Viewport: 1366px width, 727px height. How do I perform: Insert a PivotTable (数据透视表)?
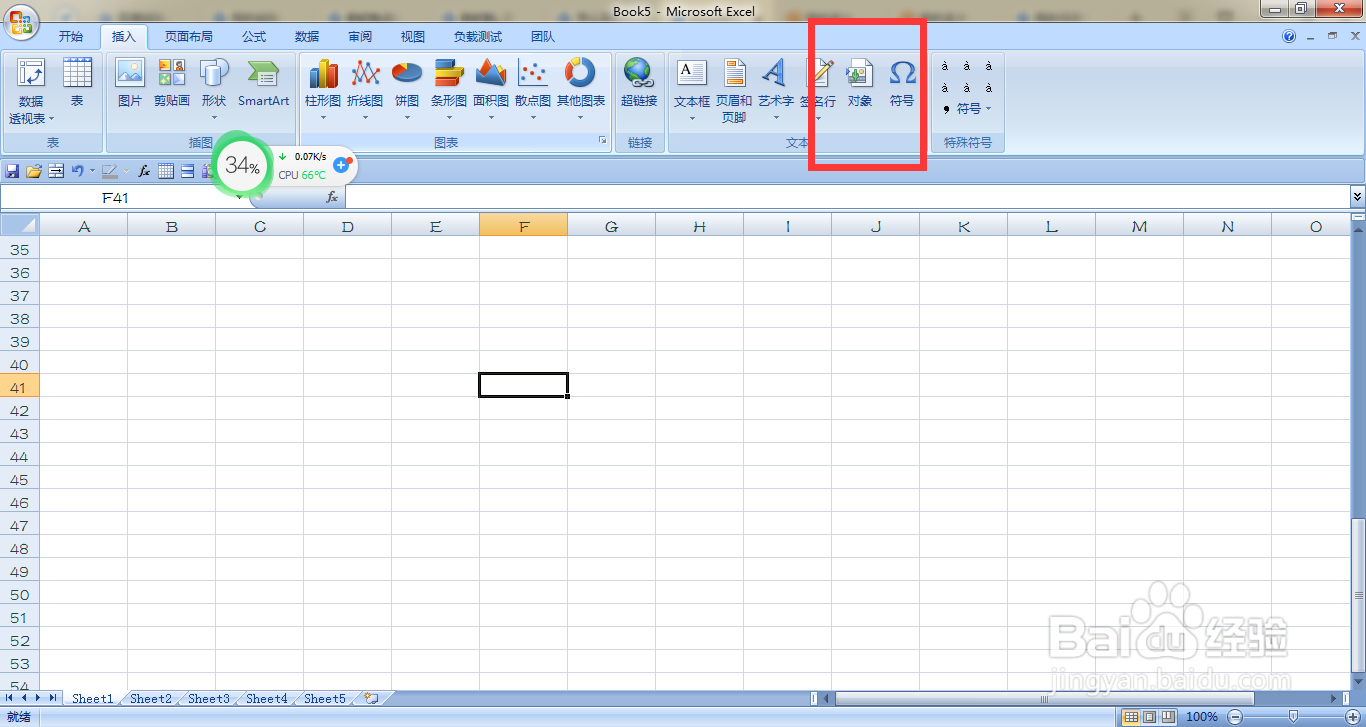click(31, 91)
